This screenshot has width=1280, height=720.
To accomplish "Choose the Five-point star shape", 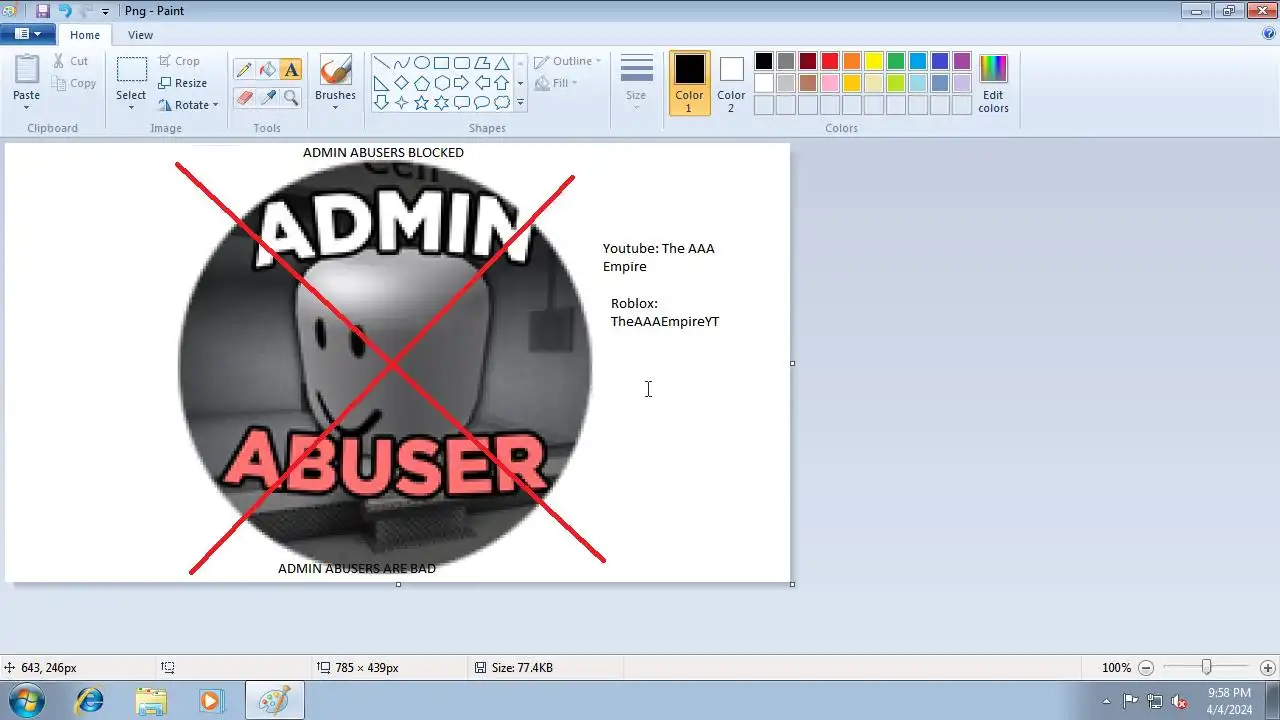I will tap(421, 103).
